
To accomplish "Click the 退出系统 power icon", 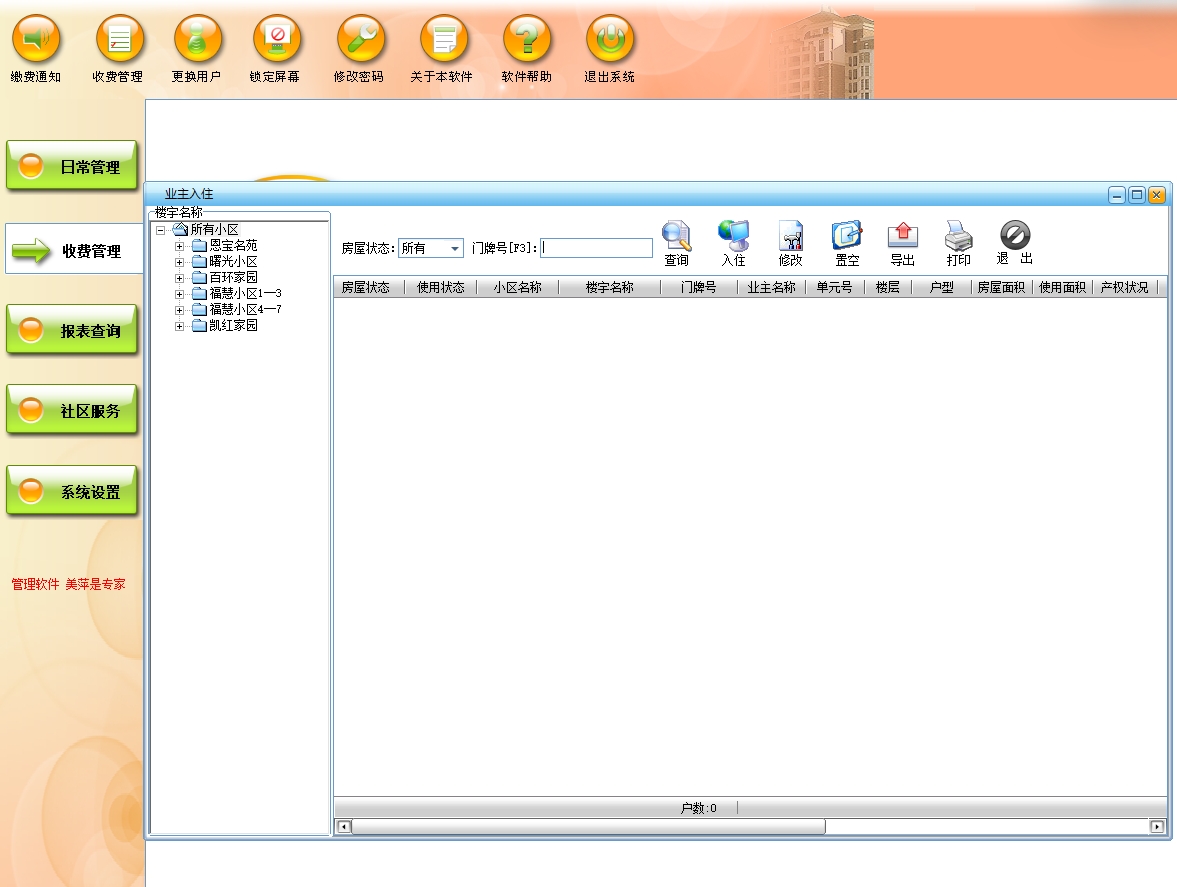I will [610, 40].
